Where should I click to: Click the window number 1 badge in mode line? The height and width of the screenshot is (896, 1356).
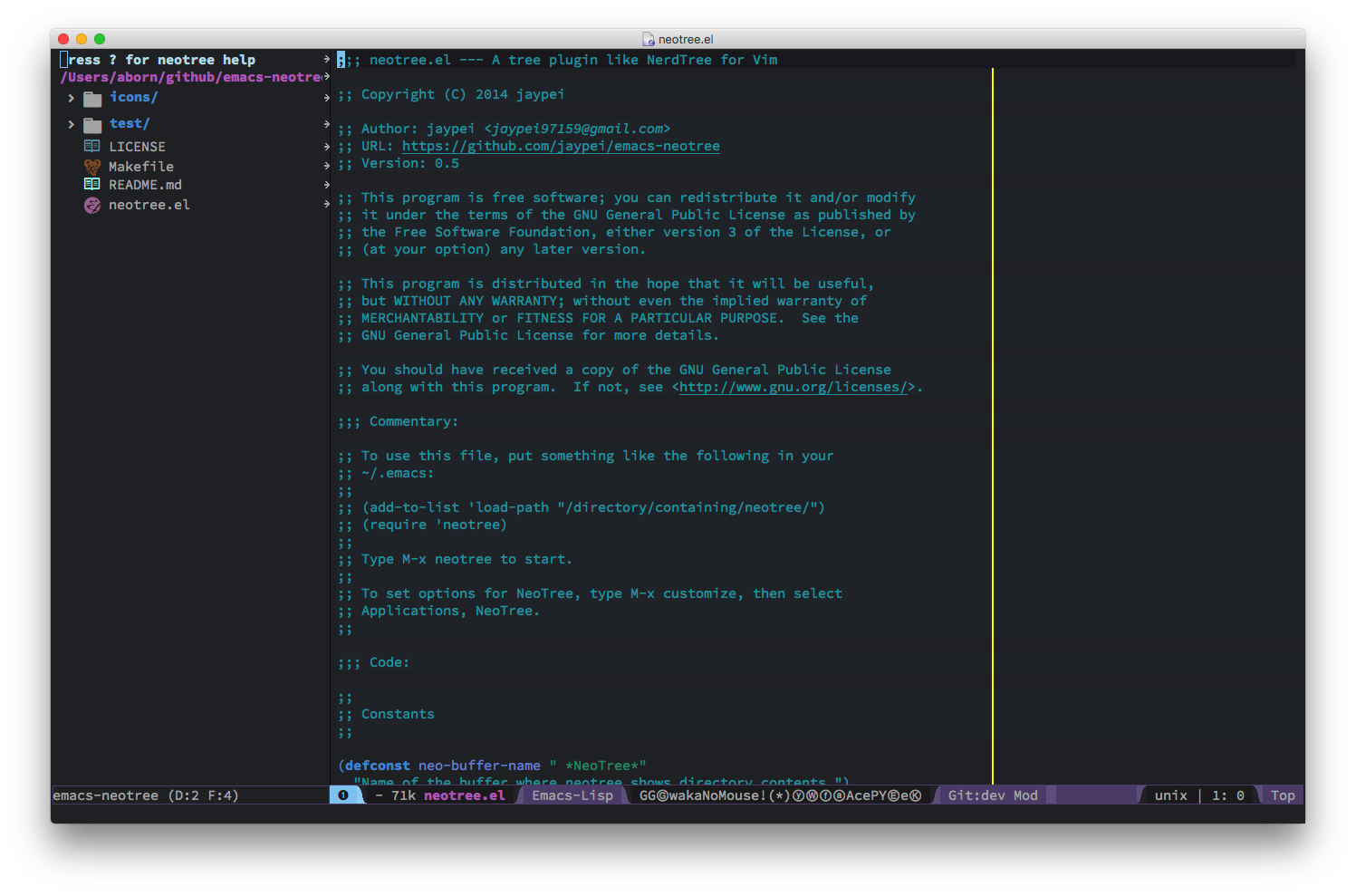pos(343,795)
